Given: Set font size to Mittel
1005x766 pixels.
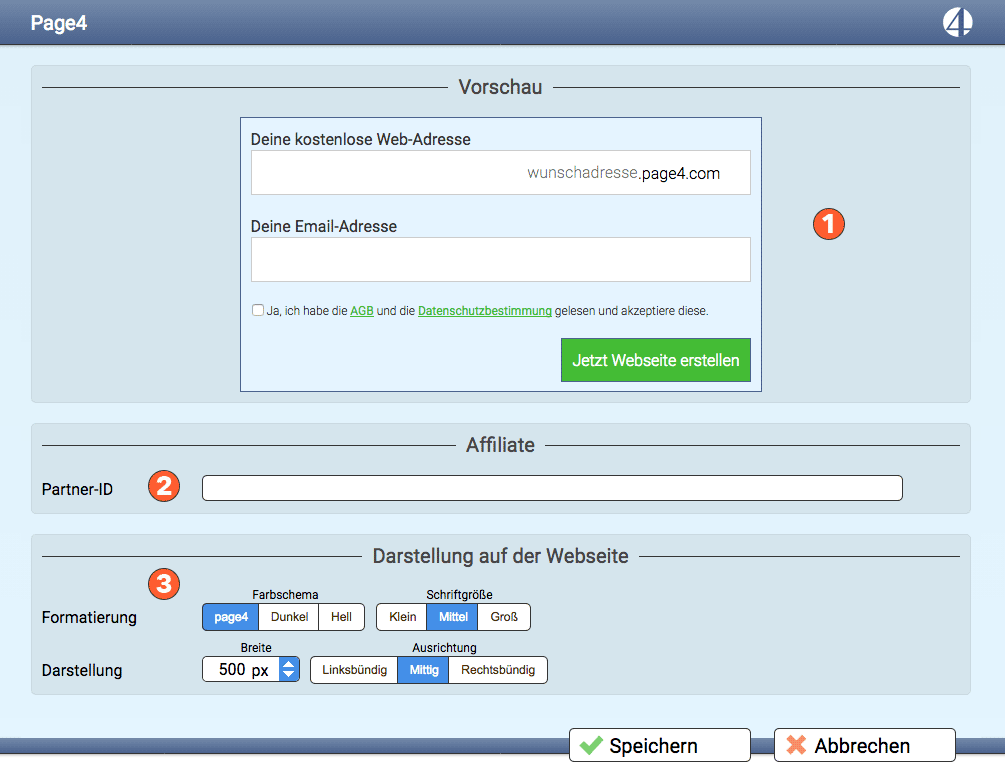Looking at the screenshot, I should 453,617.
